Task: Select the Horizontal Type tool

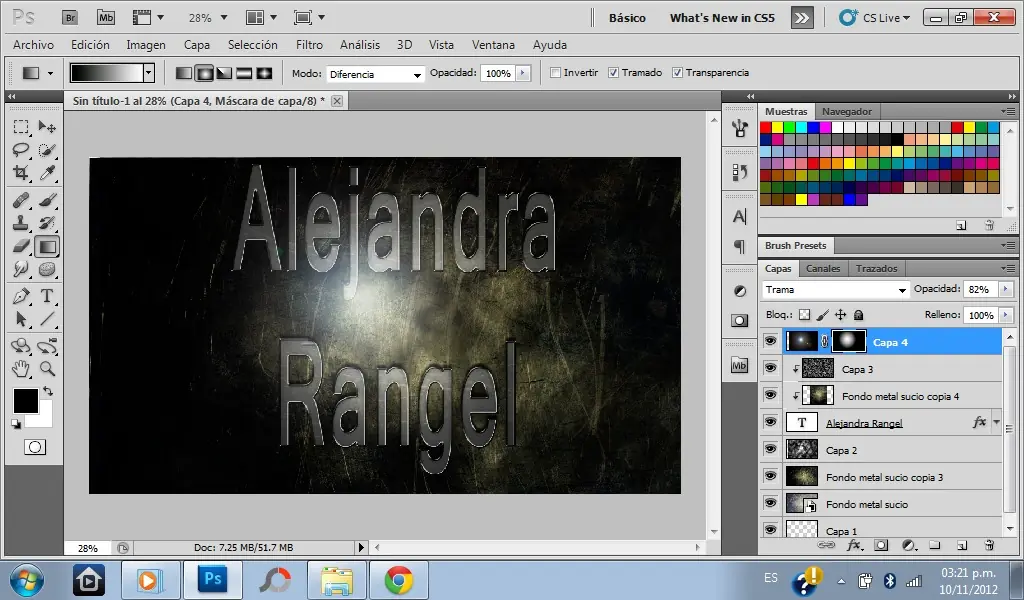Action: [x=46, y=296]
